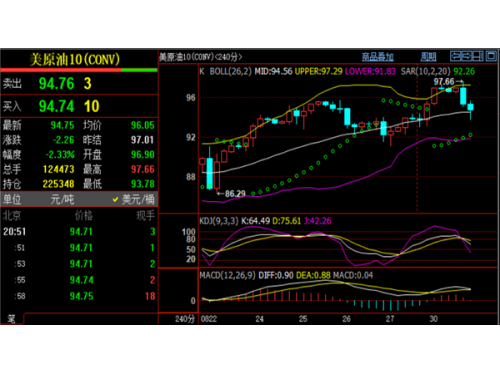Click the 240分 period label on time axis

click(185, 319)
